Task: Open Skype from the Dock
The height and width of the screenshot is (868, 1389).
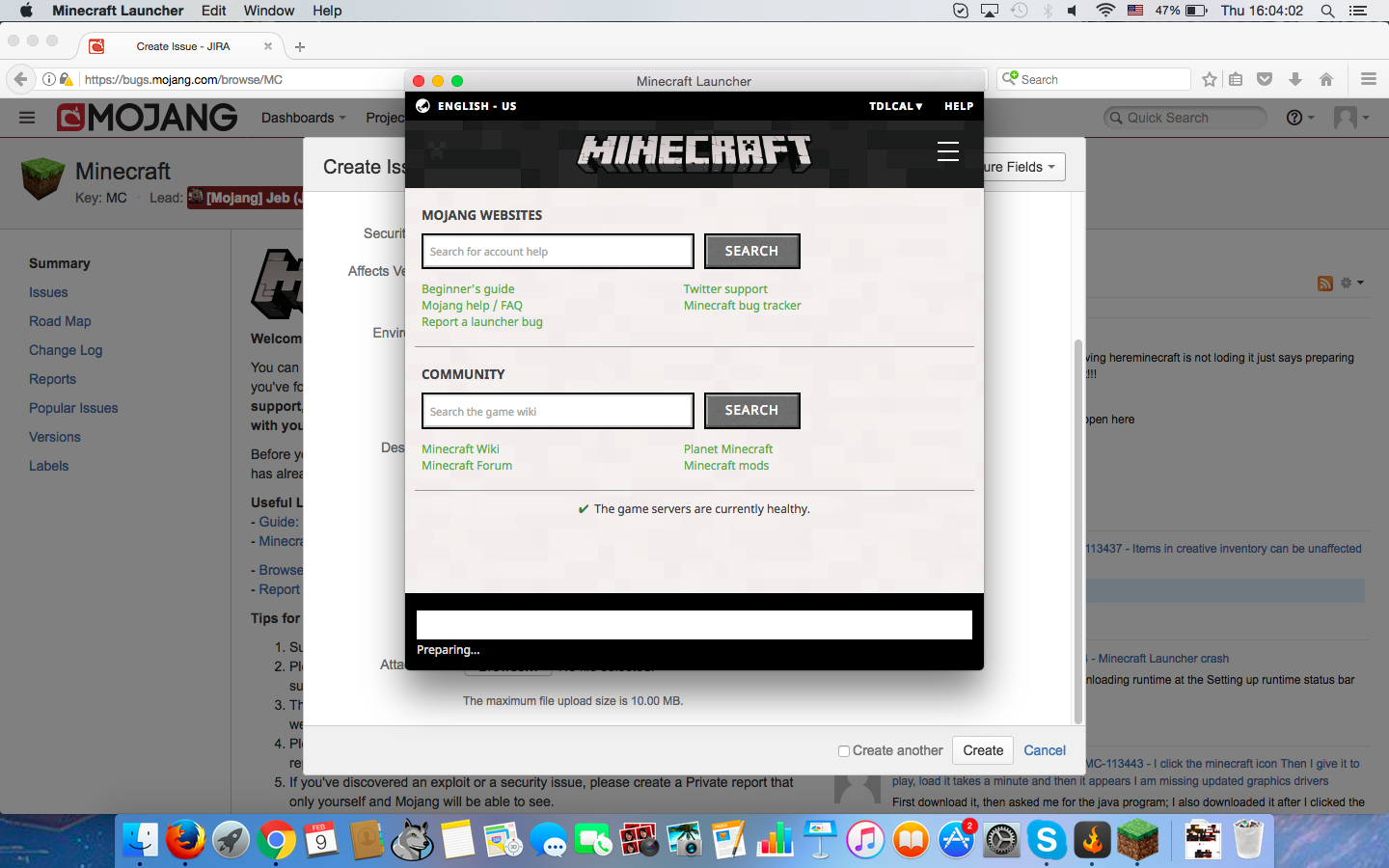Action: pos(1047,840)
